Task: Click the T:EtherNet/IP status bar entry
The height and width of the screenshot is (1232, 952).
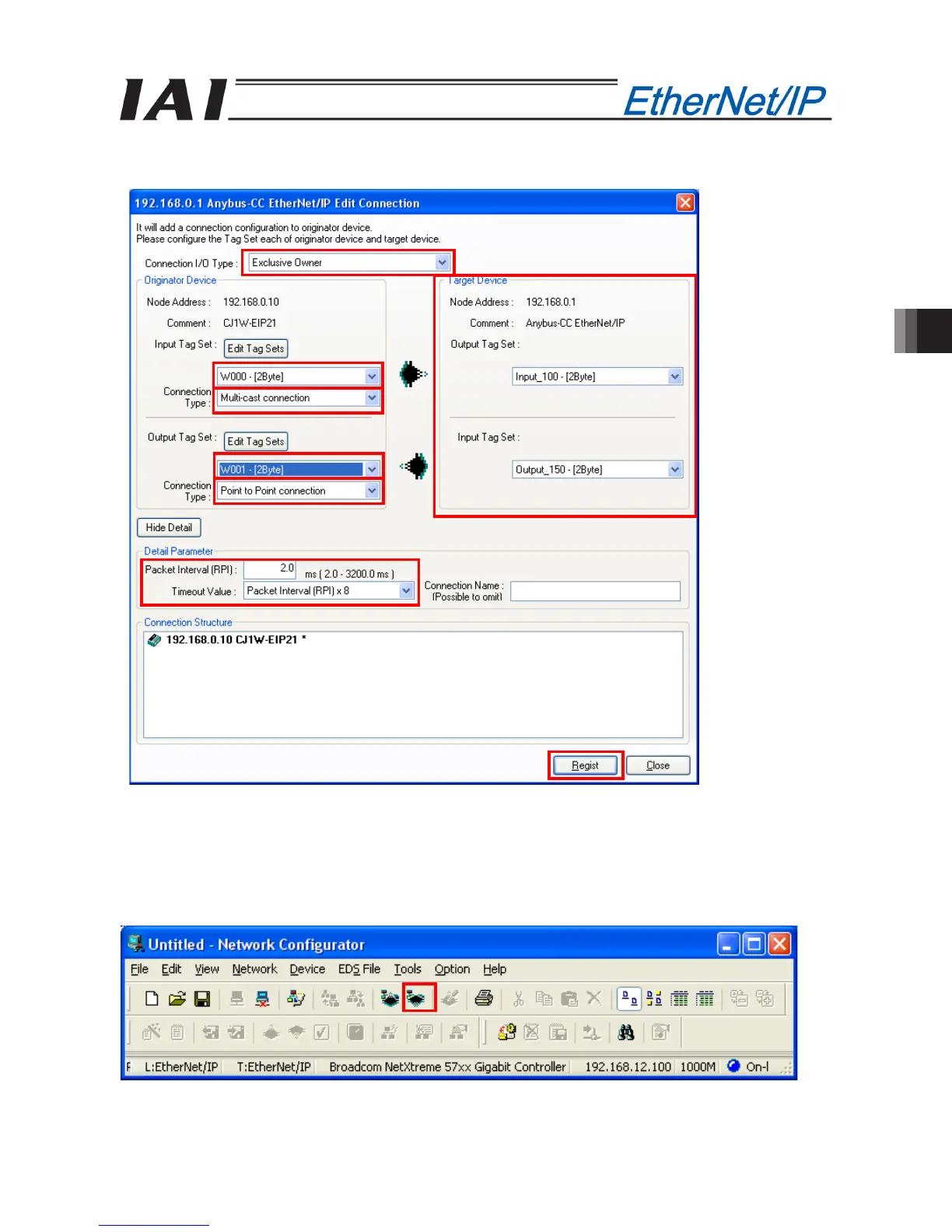Action: [274, 1067]
